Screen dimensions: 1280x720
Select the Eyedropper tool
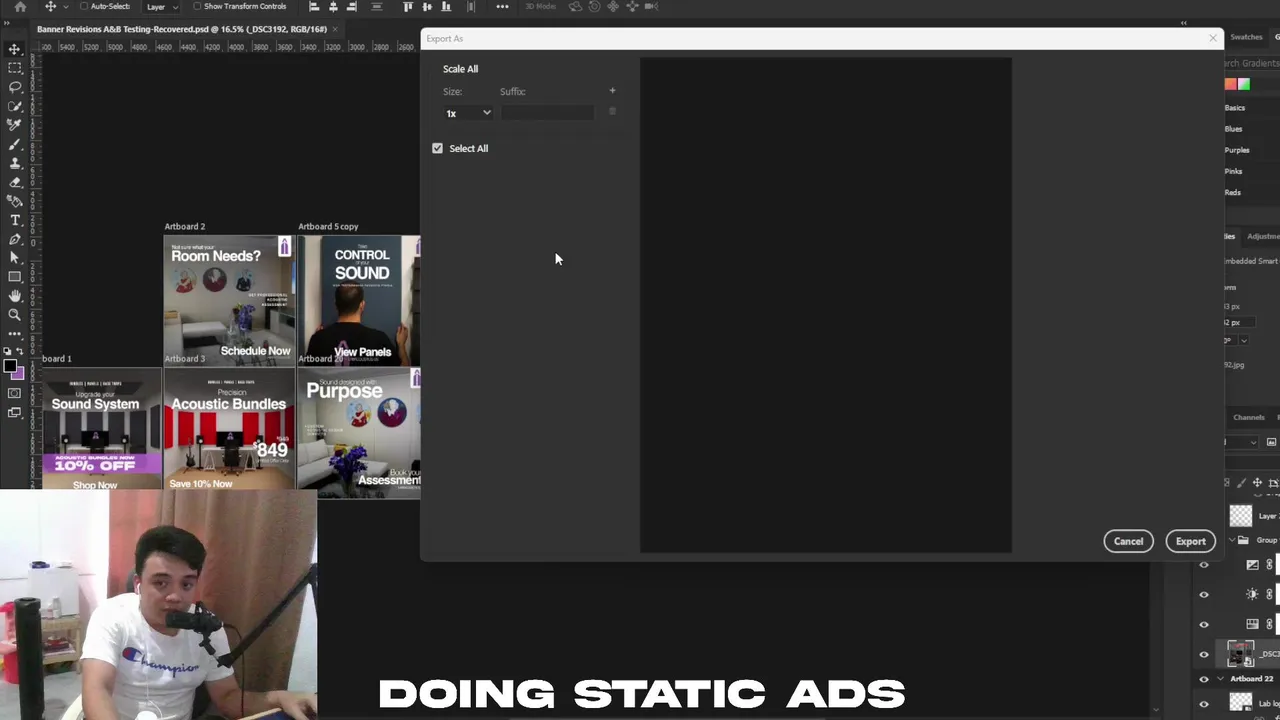coord(14,125)
